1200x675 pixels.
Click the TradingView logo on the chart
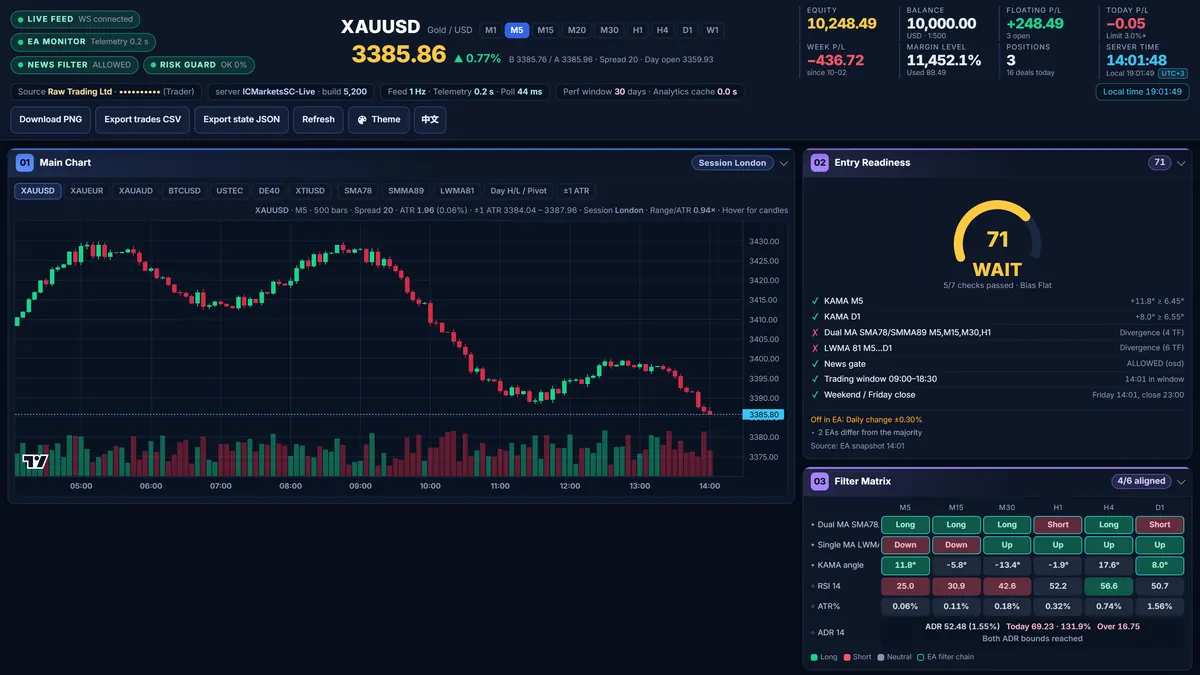(35, 462)
